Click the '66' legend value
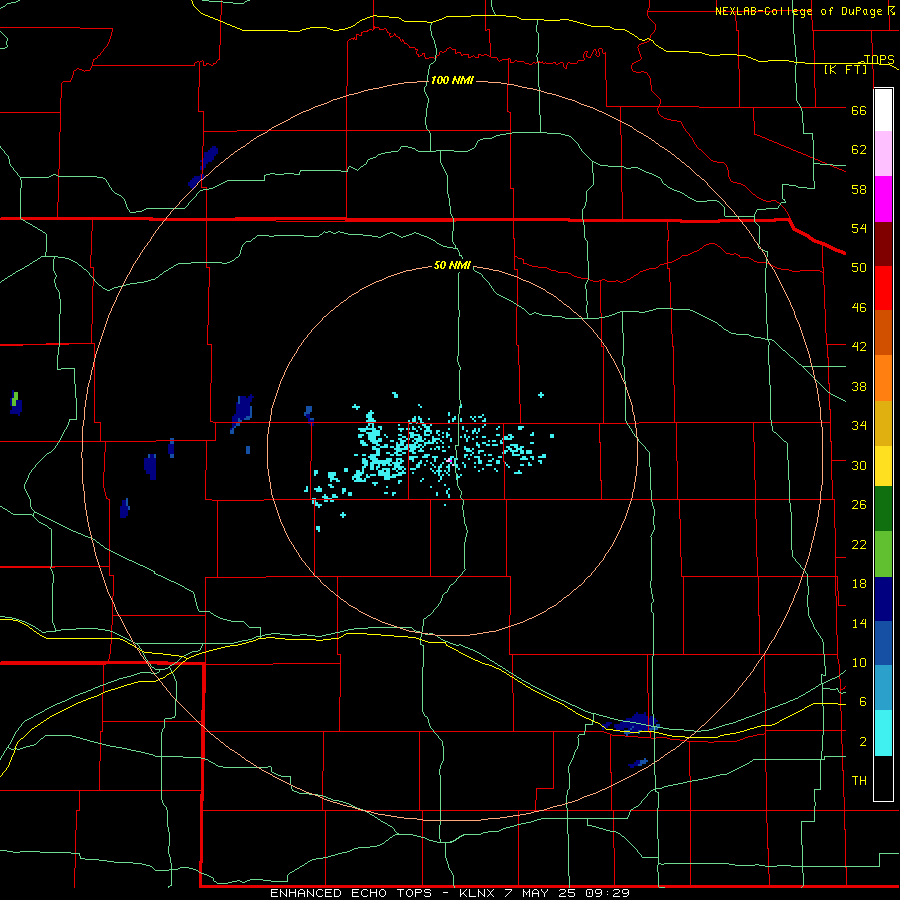This screenshot has width=900, height=900. click(859, 111)
